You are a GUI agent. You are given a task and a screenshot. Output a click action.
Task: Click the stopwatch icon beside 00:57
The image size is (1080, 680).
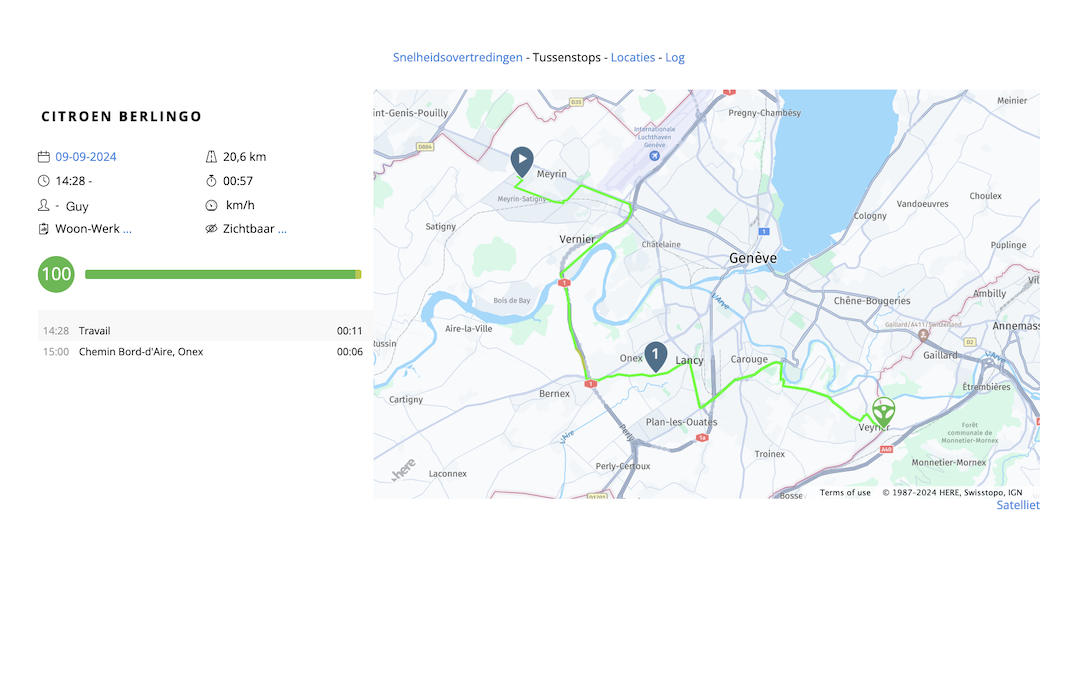click(211, 181)
